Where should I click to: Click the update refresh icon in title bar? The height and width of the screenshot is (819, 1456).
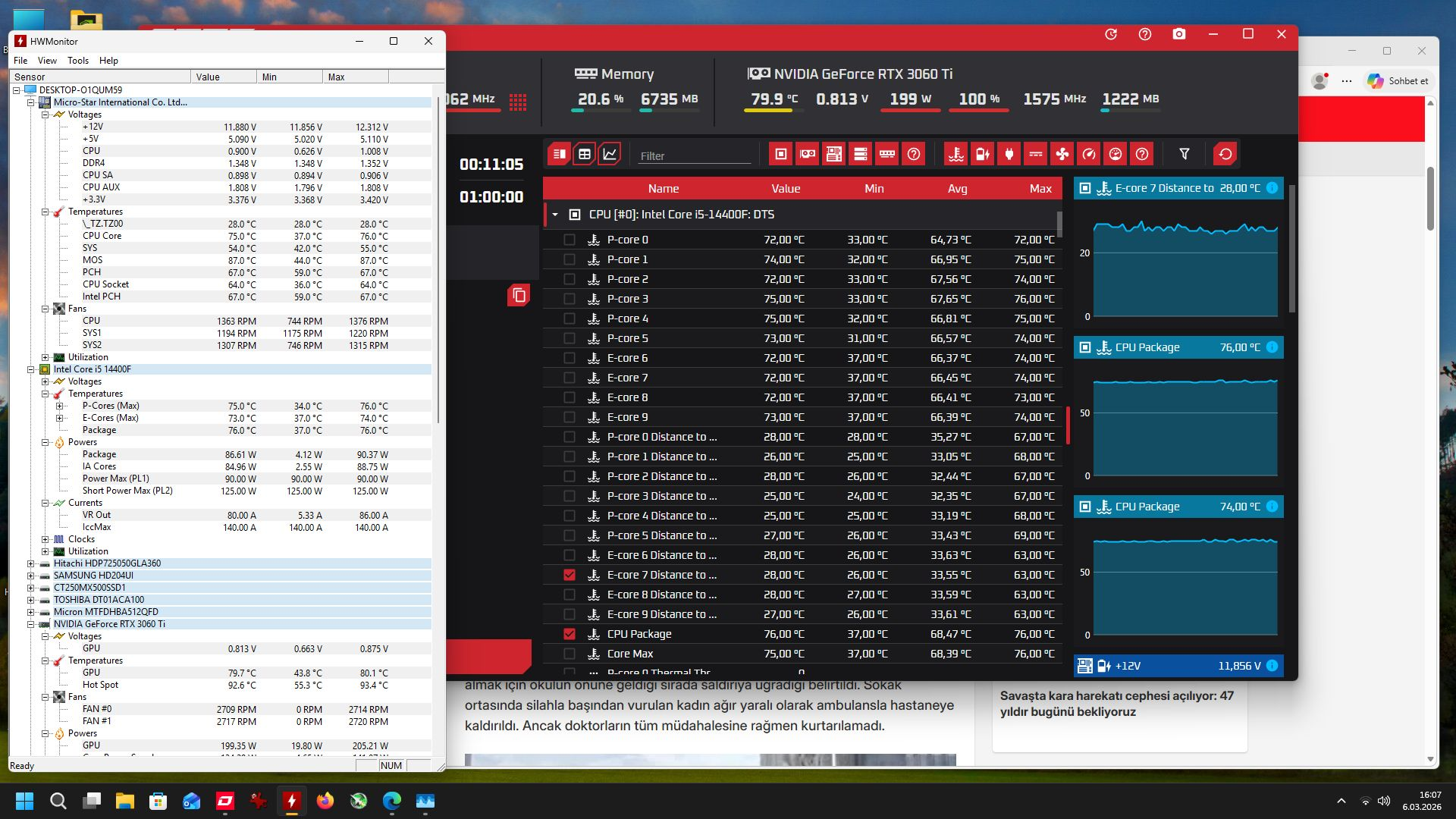point(1111,34)
